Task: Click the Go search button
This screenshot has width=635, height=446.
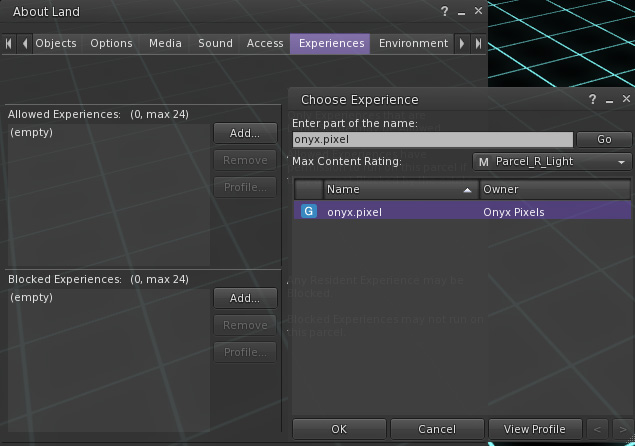Action: (604, 139)
